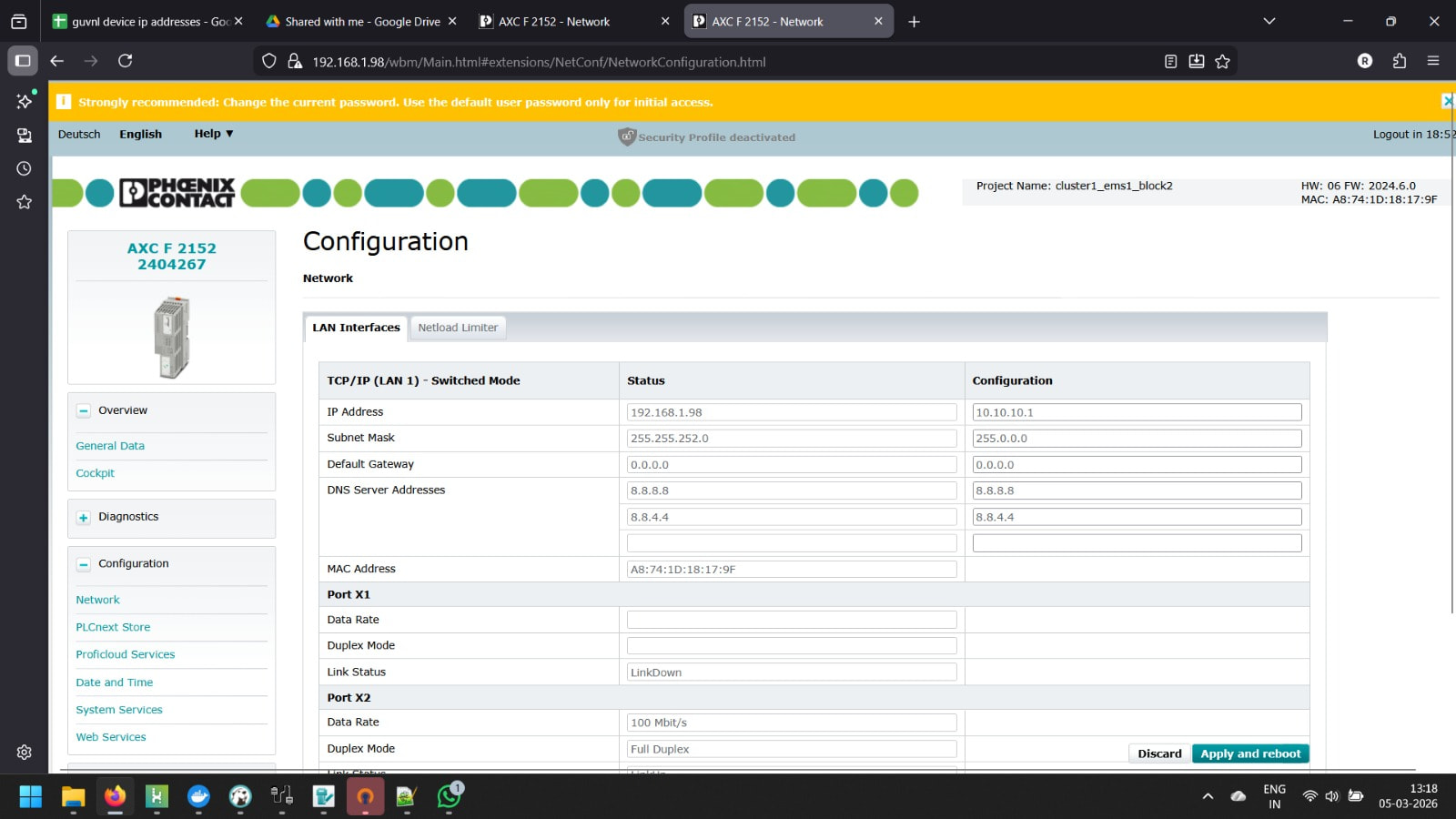Viewport: 1456px width, 819px height.
Task: Click the Firefox reload page icon
Action: point(126,61)
